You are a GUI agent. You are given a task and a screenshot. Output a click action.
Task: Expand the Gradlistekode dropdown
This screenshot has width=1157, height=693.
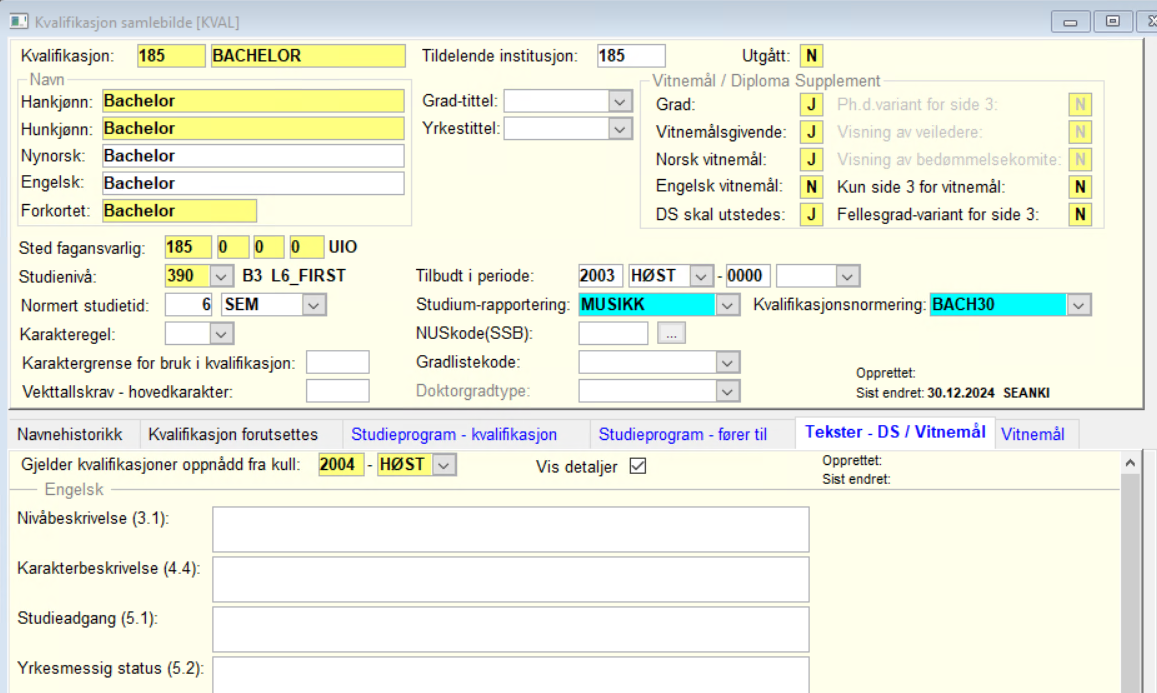(x=727, y=362)
